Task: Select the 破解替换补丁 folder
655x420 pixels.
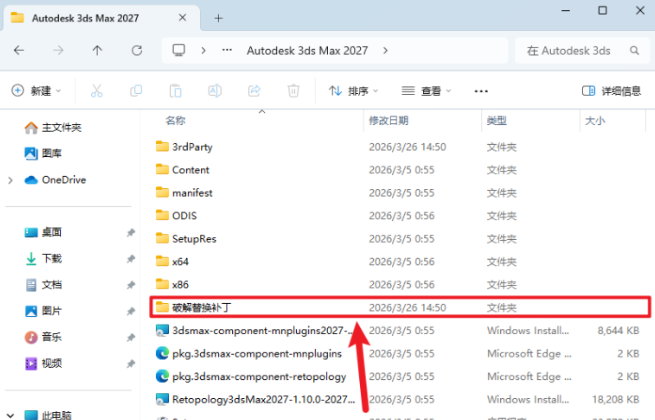Action: click(207, 307)
